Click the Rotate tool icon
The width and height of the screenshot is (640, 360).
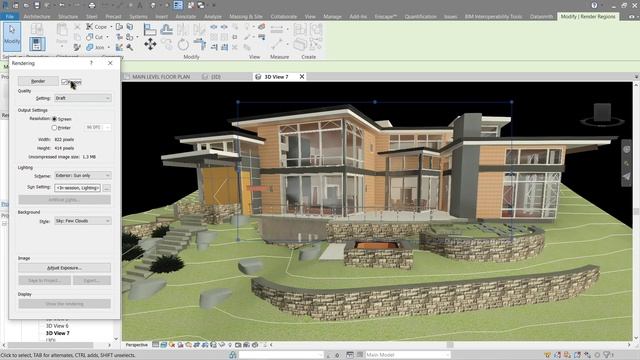(183, 44)
